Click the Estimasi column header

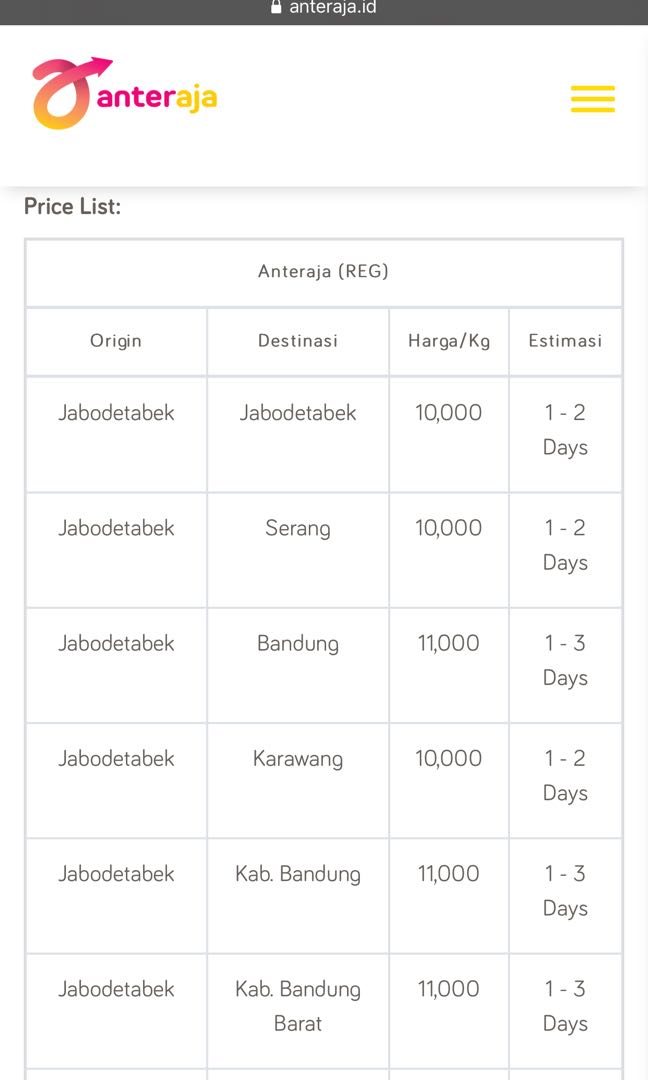[565, 341]
